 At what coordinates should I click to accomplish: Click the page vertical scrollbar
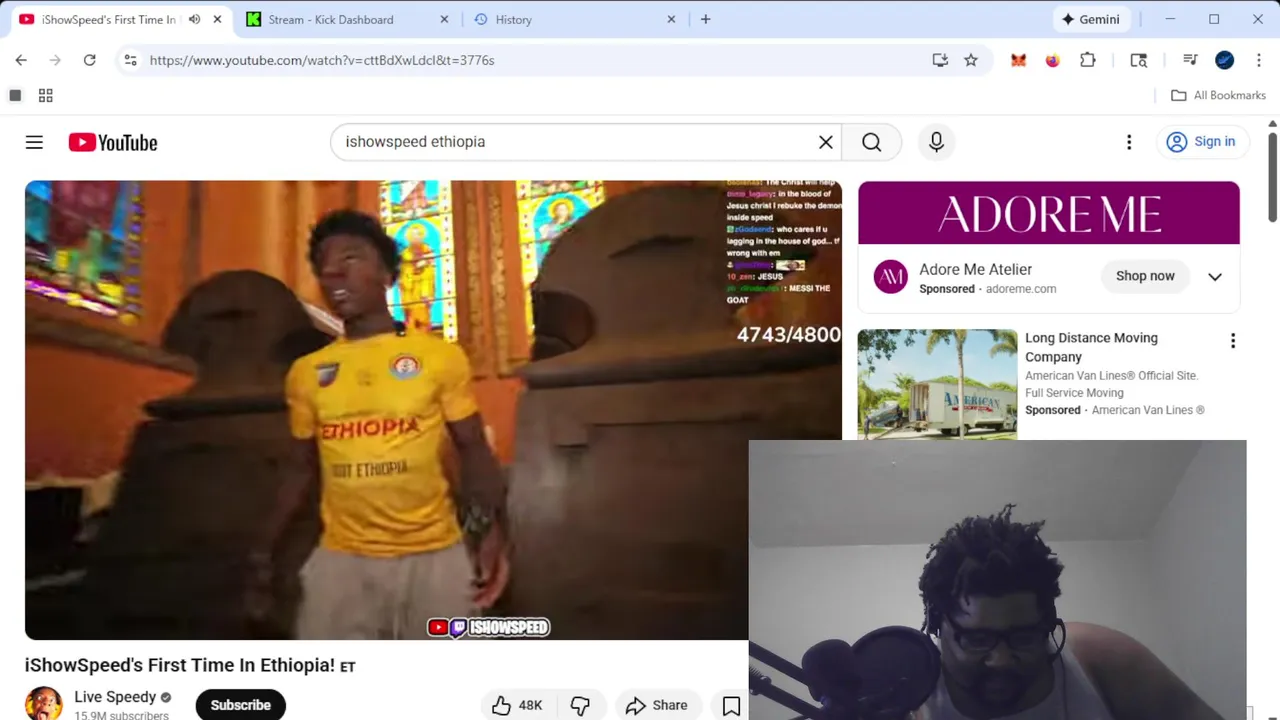coord(1273,176)
